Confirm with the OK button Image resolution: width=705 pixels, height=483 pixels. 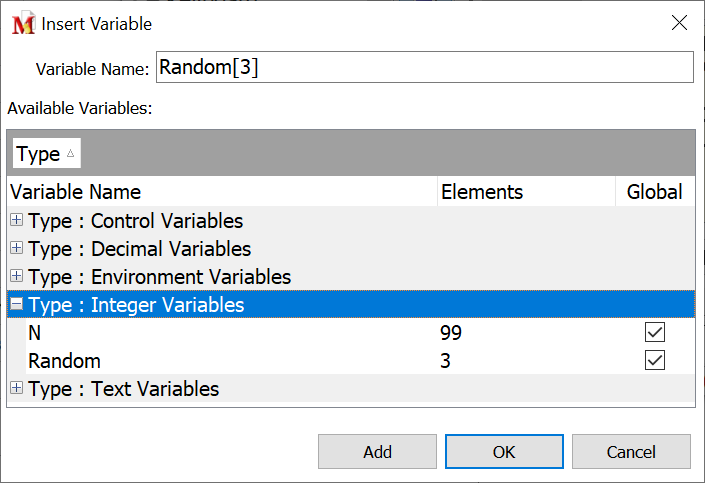point(504,452)
